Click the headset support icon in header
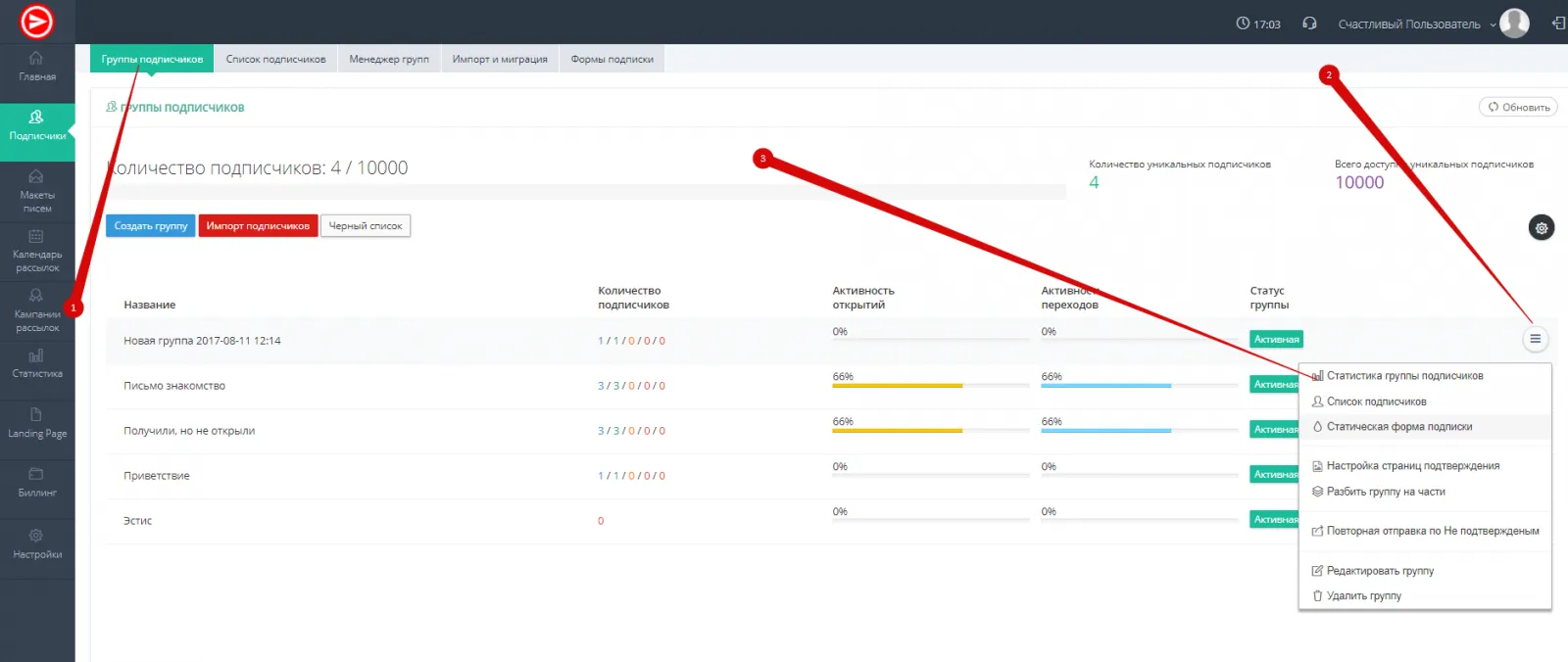 click(1309, 24)
